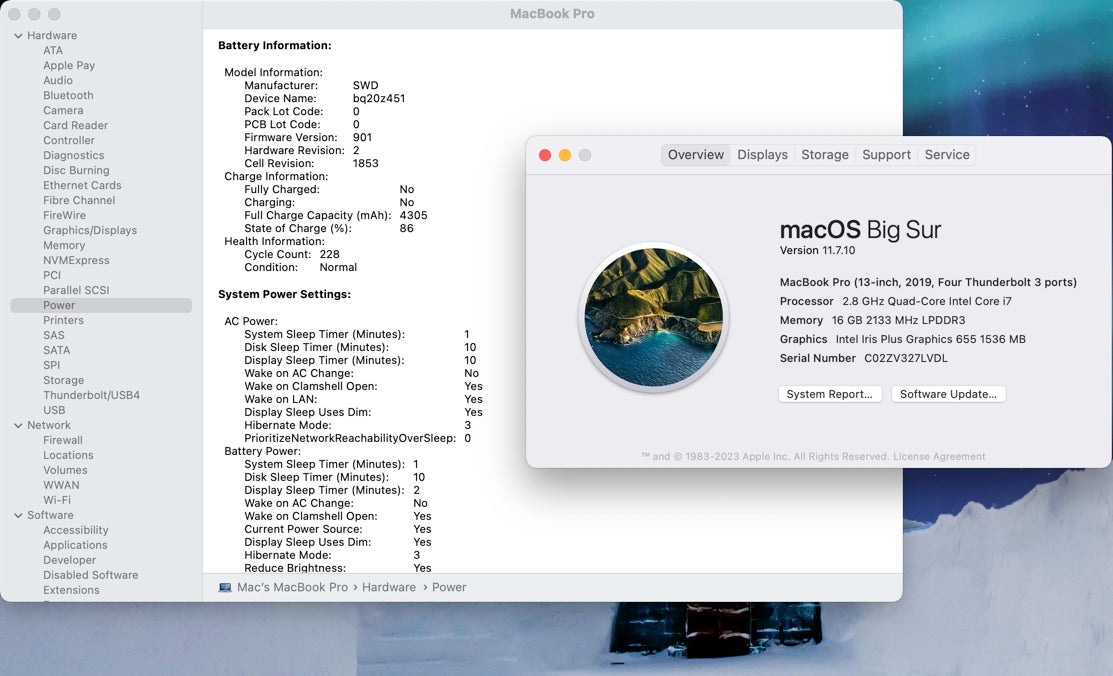Viewport: 1113px width, 676px height.
Task: Go to the Service tab
Action: (946, 155)
